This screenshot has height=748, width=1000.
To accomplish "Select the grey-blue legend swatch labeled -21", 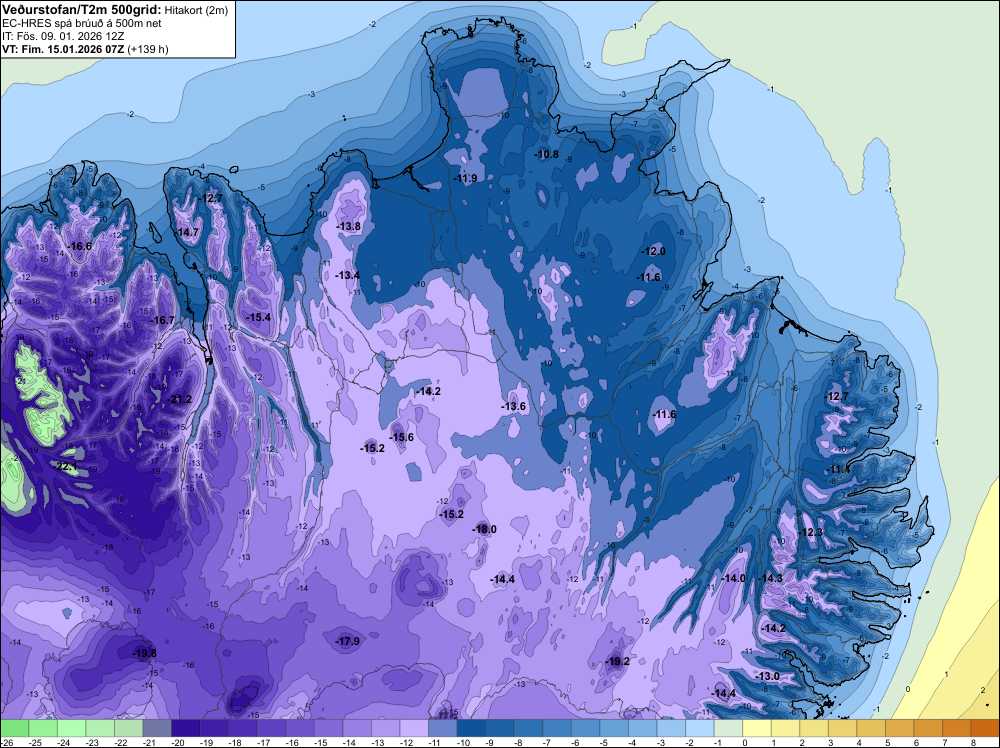I will (x=157, y=728).
